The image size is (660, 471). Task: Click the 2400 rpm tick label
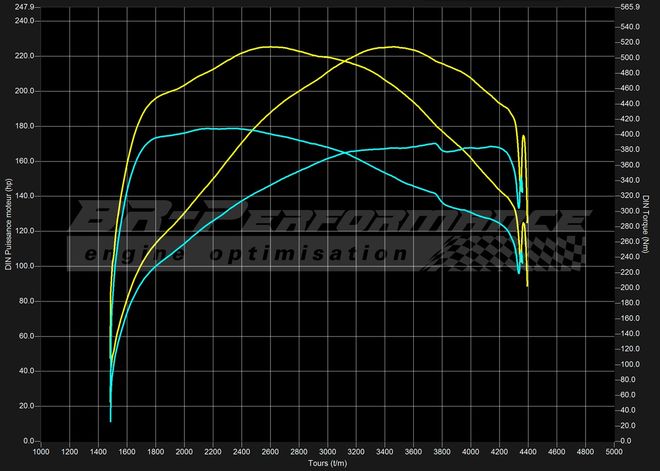tap(241, 452)
